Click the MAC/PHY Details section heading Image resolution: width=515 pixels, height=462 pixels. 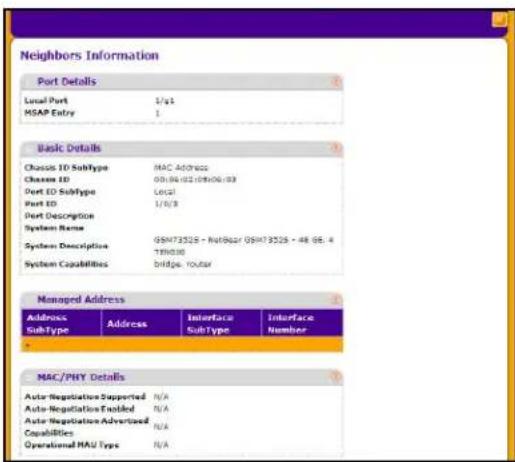click(81, 377)
